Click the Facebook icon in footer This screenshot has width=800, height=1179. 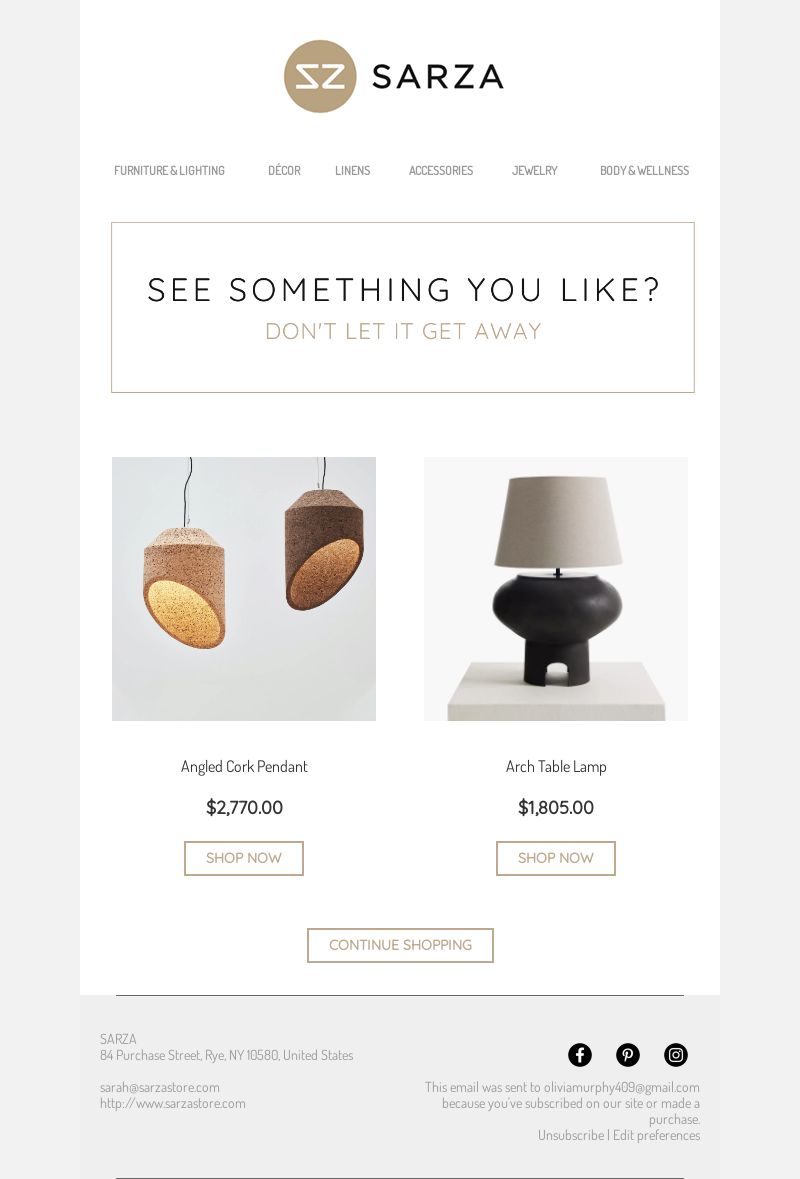[580, 1055]
